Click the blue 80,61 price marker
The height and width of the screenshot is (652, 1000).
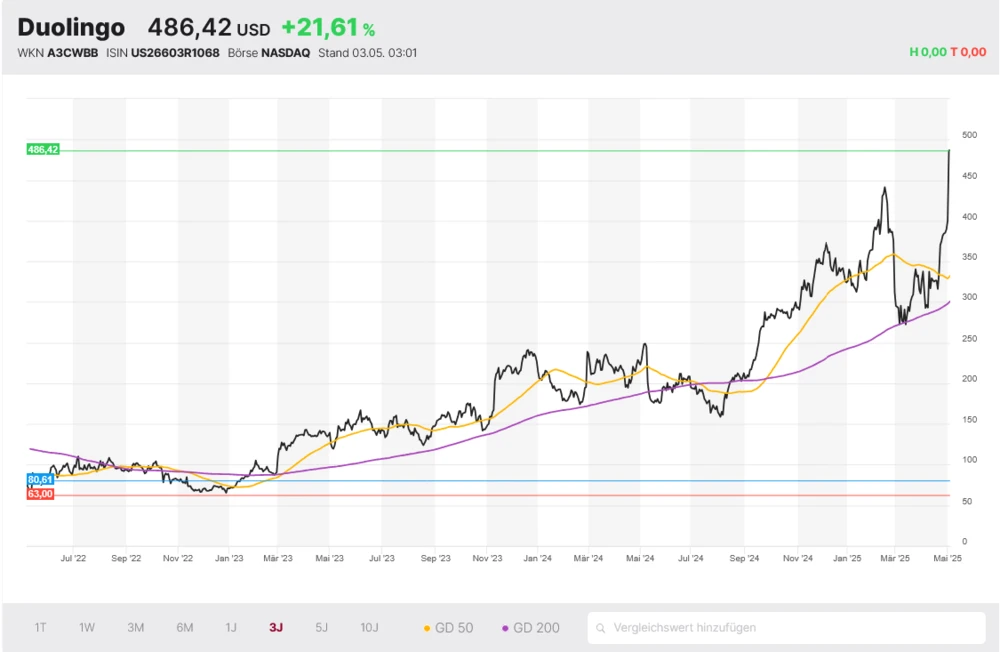coord(40,480)
